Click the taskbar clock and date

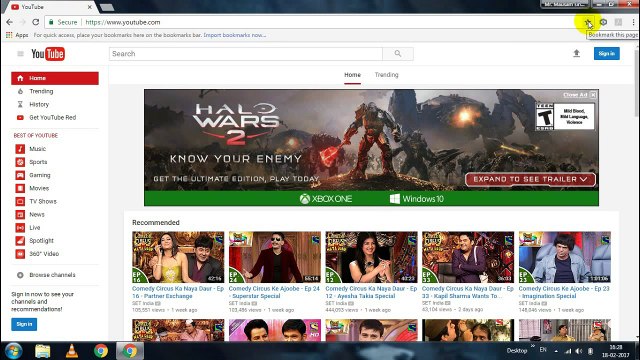coord(616,351)
